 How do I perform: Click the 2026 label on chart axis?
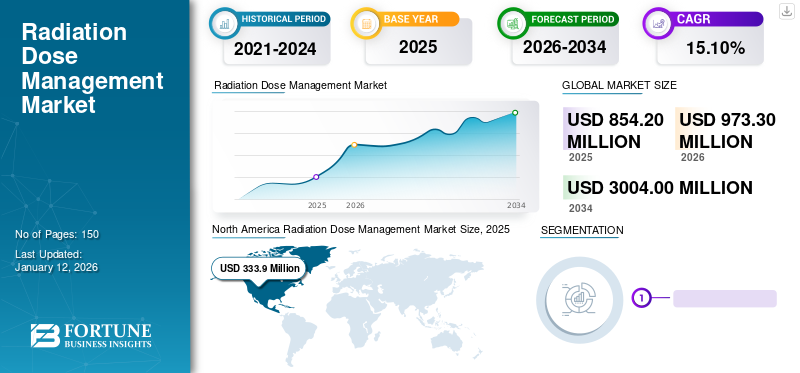(x=355, y=206)
